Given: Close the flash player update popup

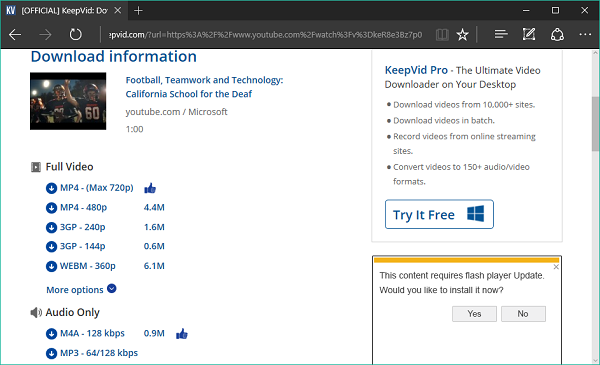Looking at the screenshot, I should click(556, 267).
